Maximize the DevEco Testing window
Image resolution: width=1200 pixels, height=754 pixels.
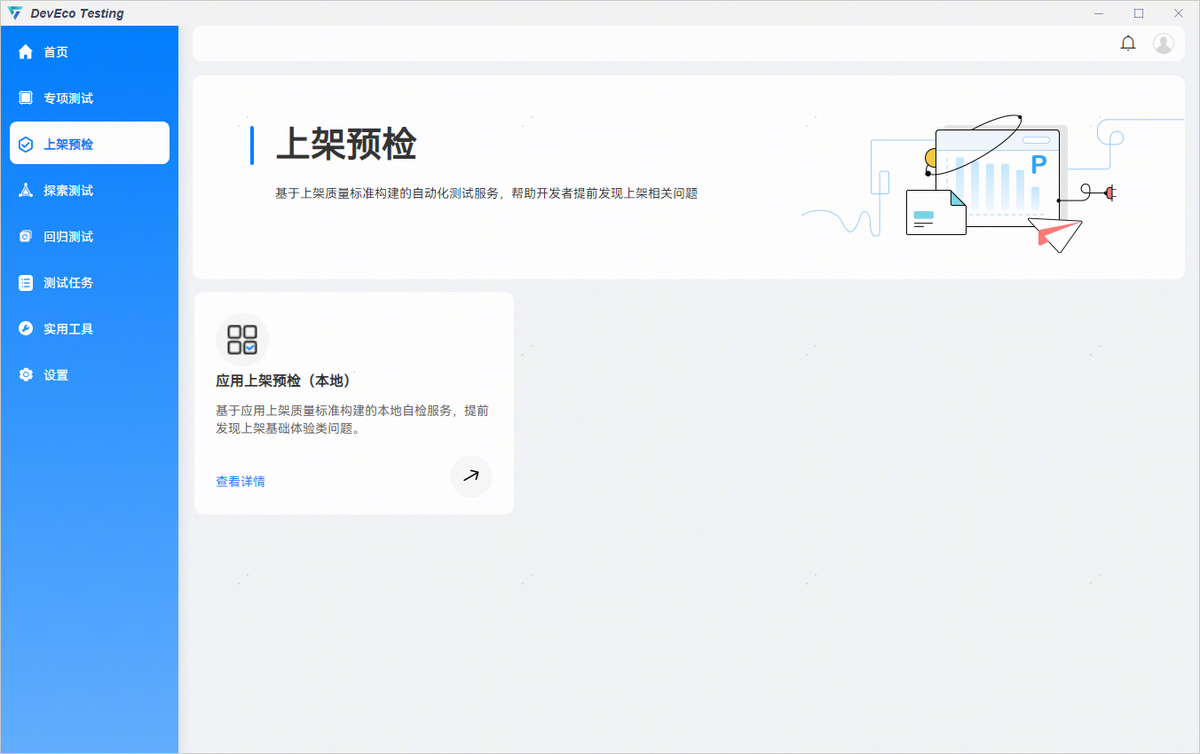coord(1138,13)
